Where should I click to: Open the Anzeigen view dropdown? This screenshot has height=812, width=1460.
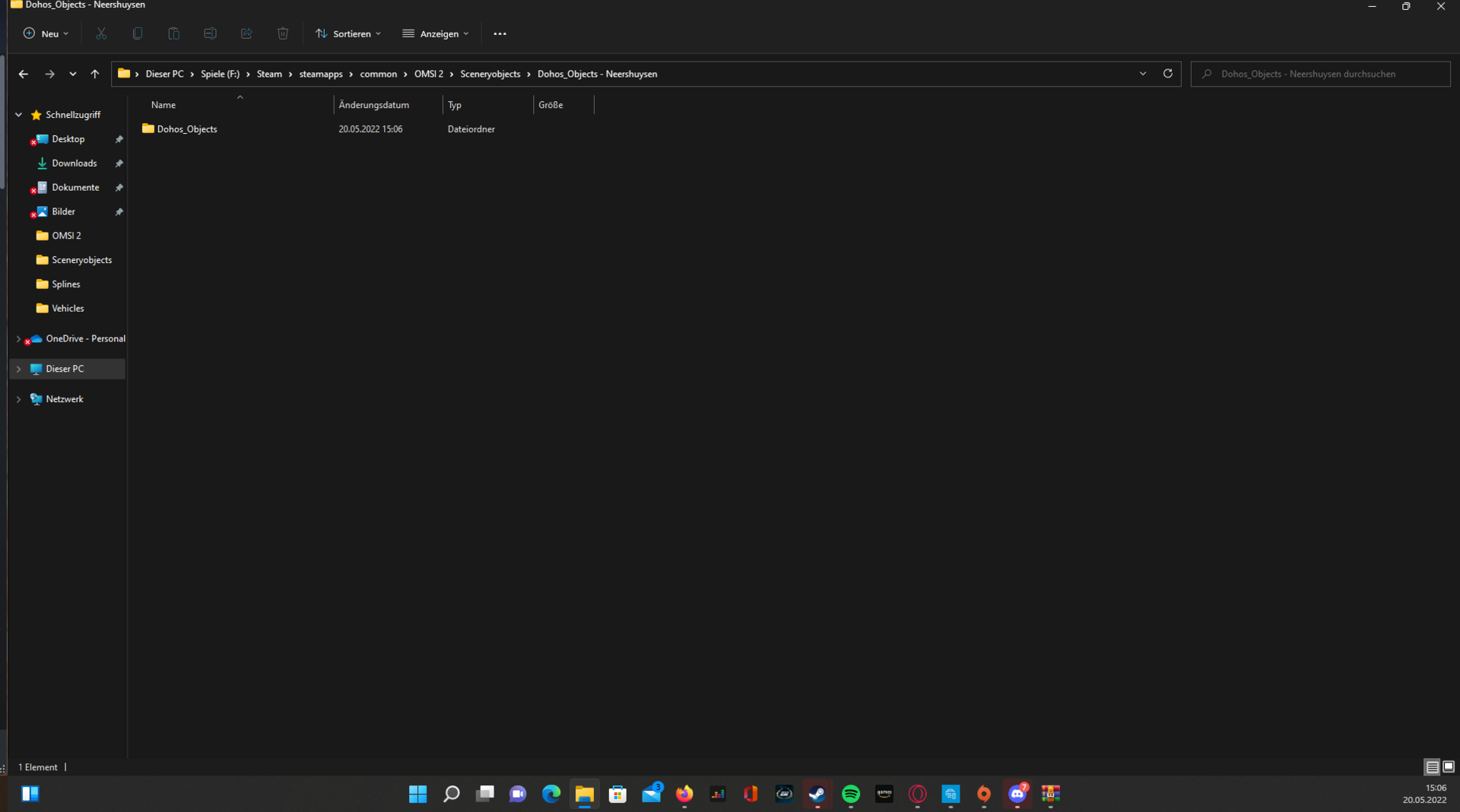[x=436, y=33]
